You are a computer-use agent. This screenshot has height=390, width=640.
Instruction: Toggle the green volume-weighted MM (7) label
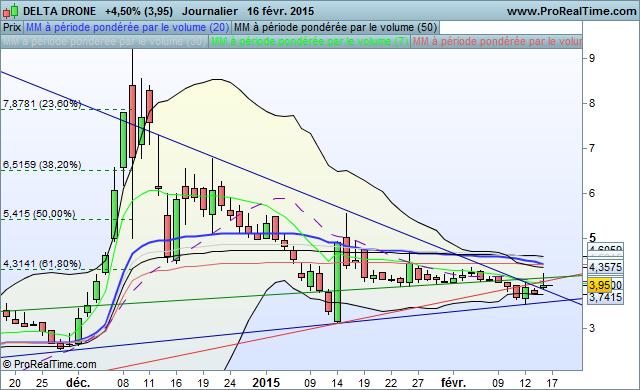309,42
